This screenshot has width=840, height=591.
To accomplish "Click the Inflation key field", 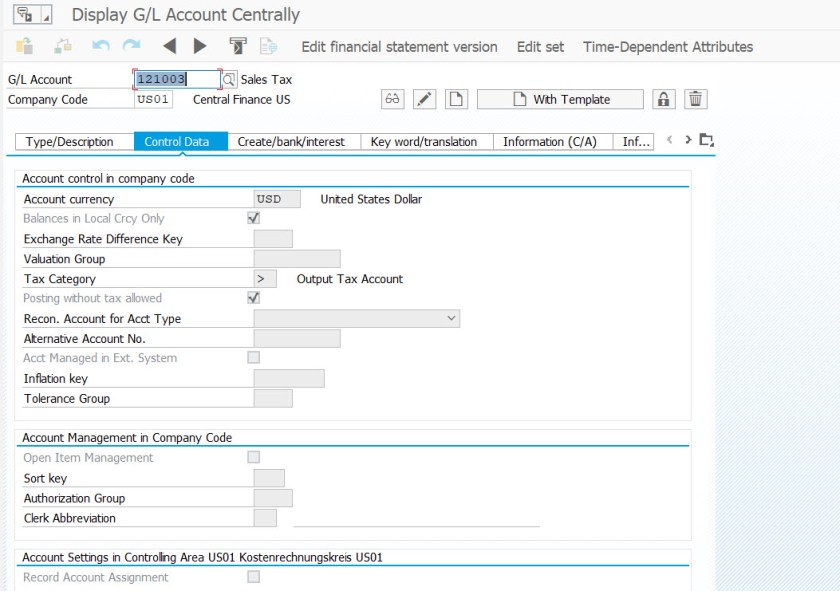I will (x=289, y=378).
